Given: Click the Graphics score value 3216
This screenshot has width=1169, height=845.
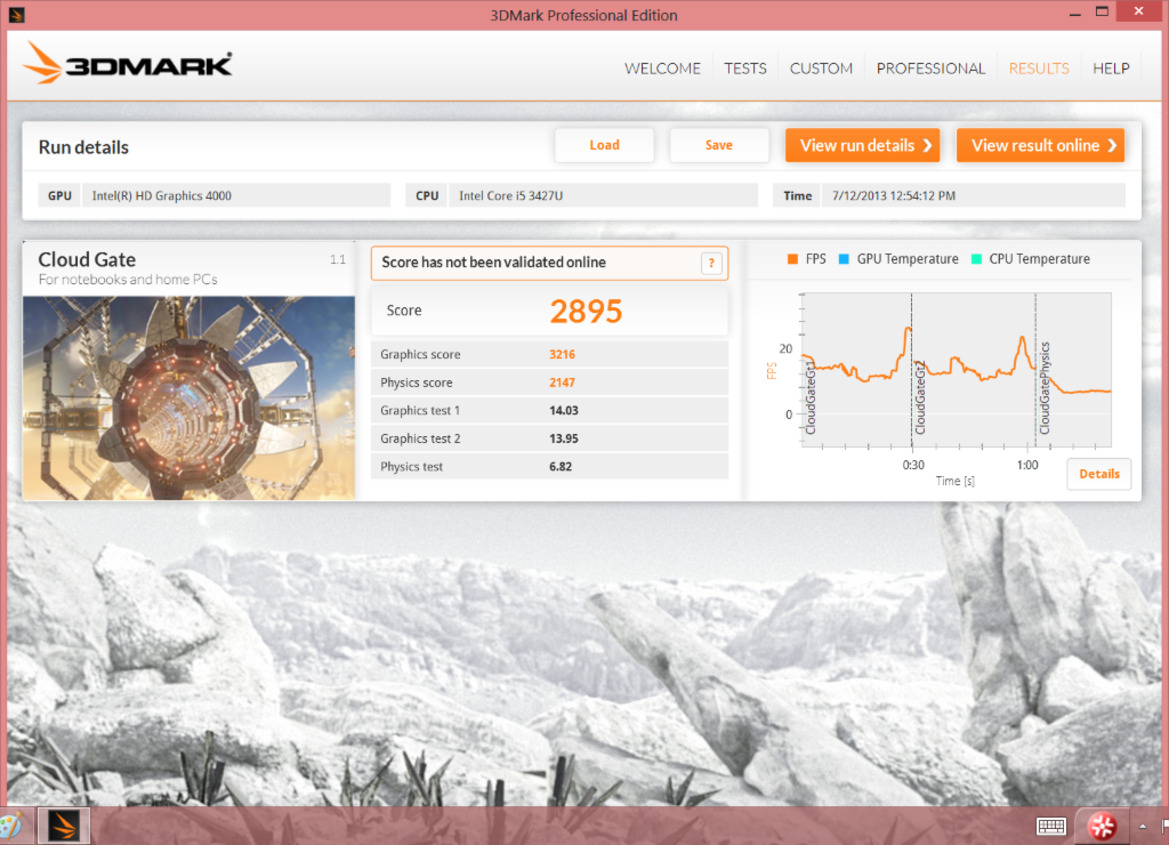Looking at the screenshot, I should tap(562, 354).
